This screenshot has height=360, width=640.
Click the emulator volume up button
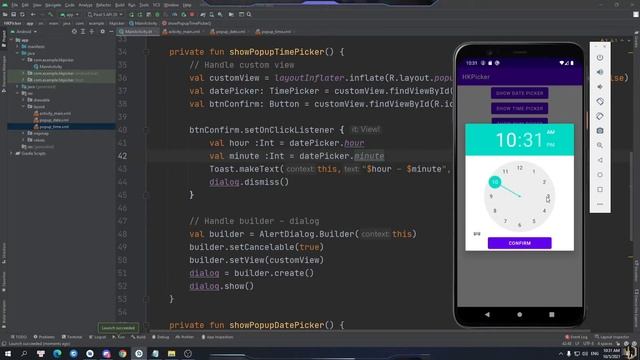[600, 72]
